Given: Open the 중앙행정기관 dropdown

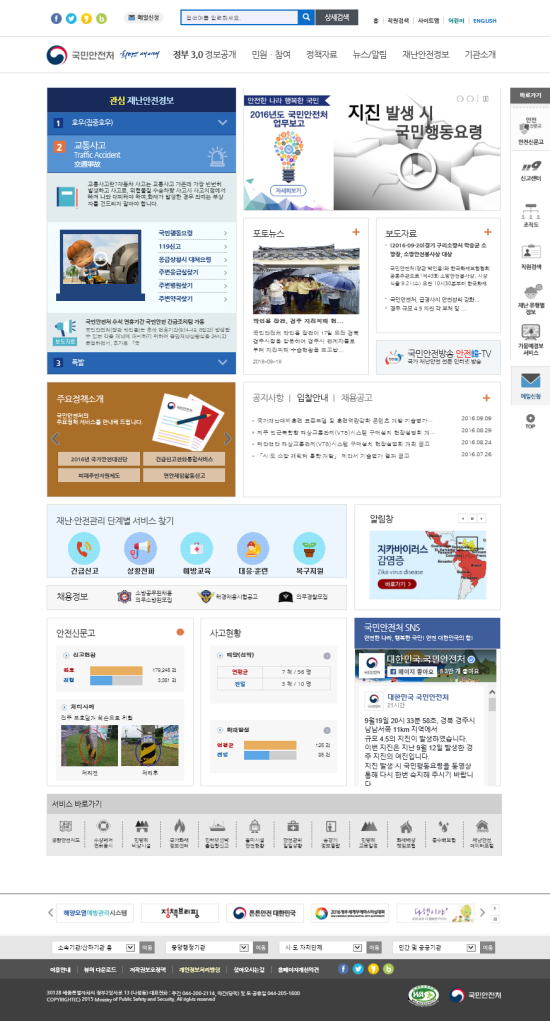Looking at the screenshot, I should [x=207, y=947].
